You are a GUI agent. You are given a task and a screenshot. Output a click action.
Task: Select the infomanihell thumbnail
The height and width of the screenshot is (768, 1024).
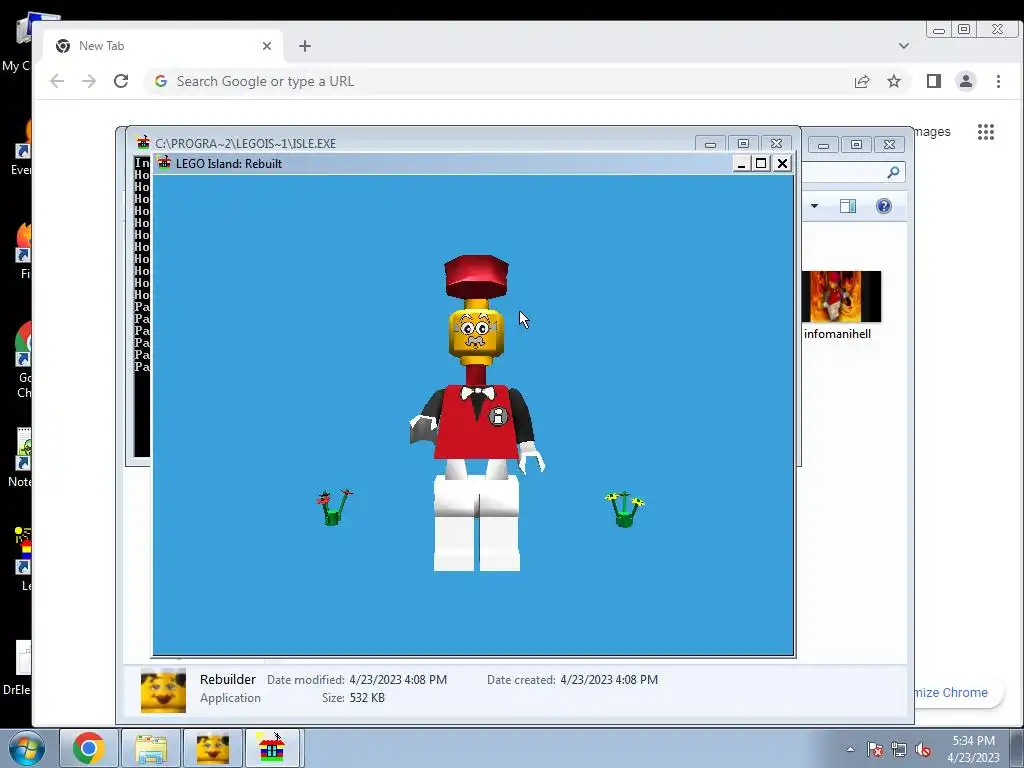(841, 296)
